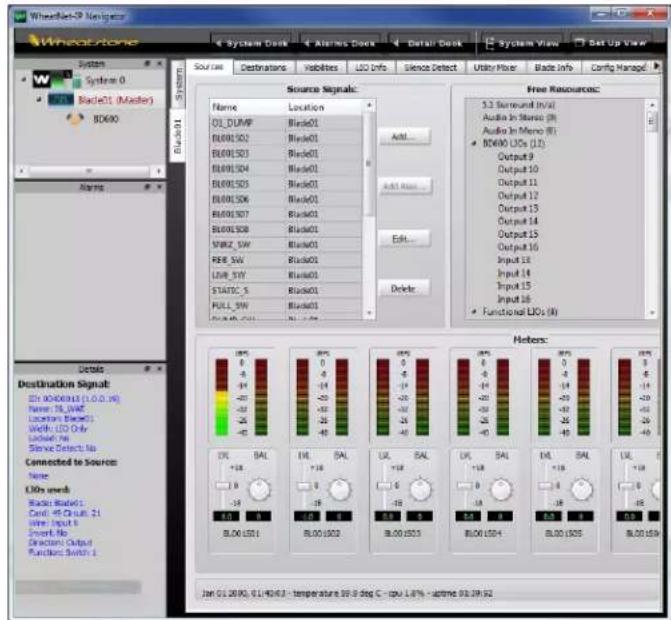The width and height of the screenshot is (671, 620).
Task: Open the Utility Mixer tab
Action: tap(495, 68)
